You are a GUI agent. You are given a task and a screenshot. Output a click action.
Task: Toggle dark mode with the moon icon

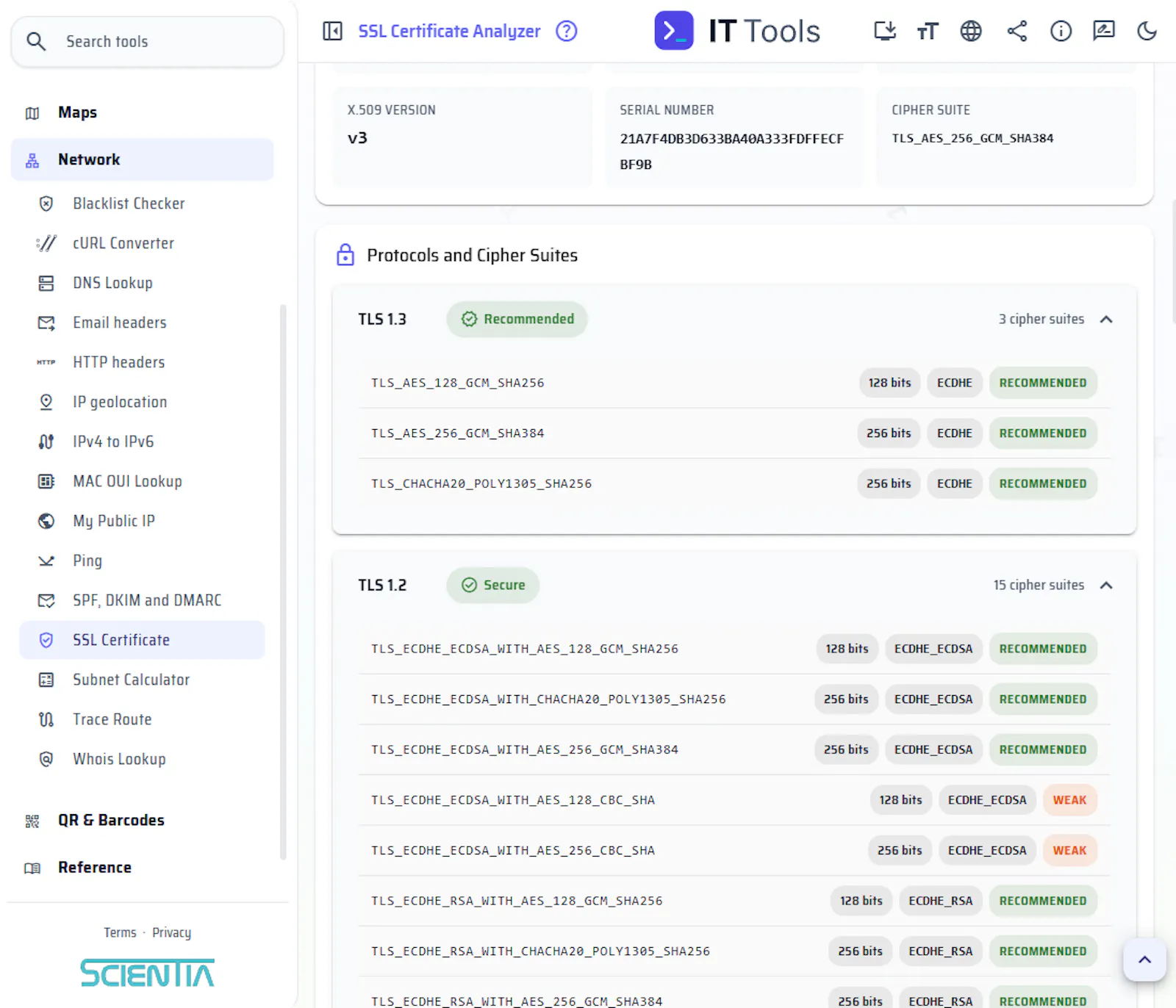coord(1147,31)
